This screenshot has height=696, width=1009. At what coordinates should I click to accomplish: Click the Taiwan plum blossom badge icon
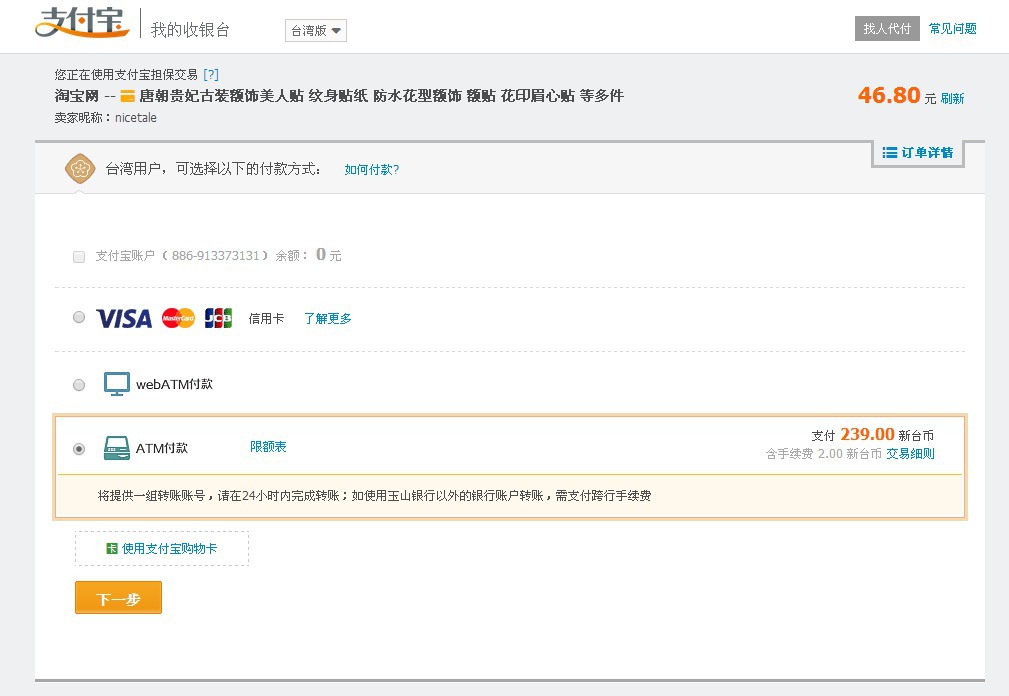coord(80,169)
